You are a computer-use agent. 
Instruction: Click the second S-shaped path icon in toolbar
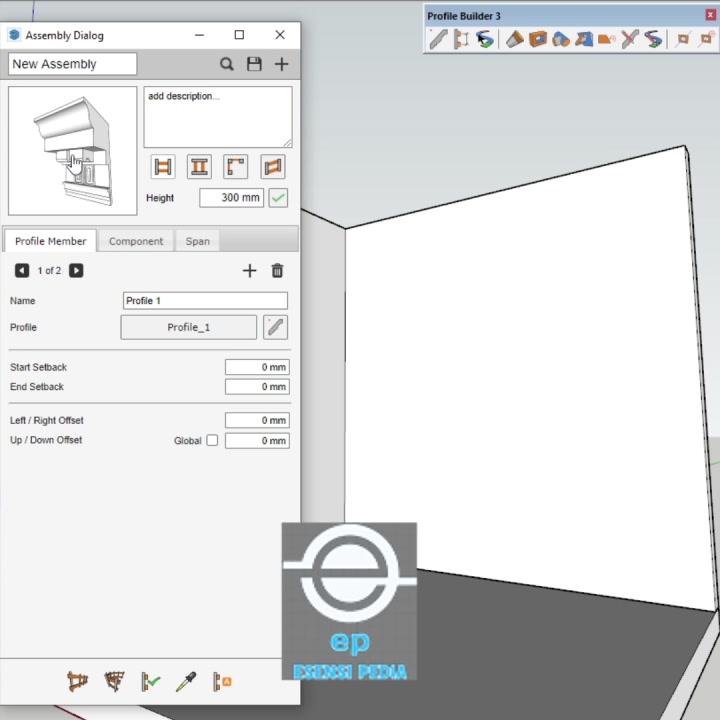[652, 39]
